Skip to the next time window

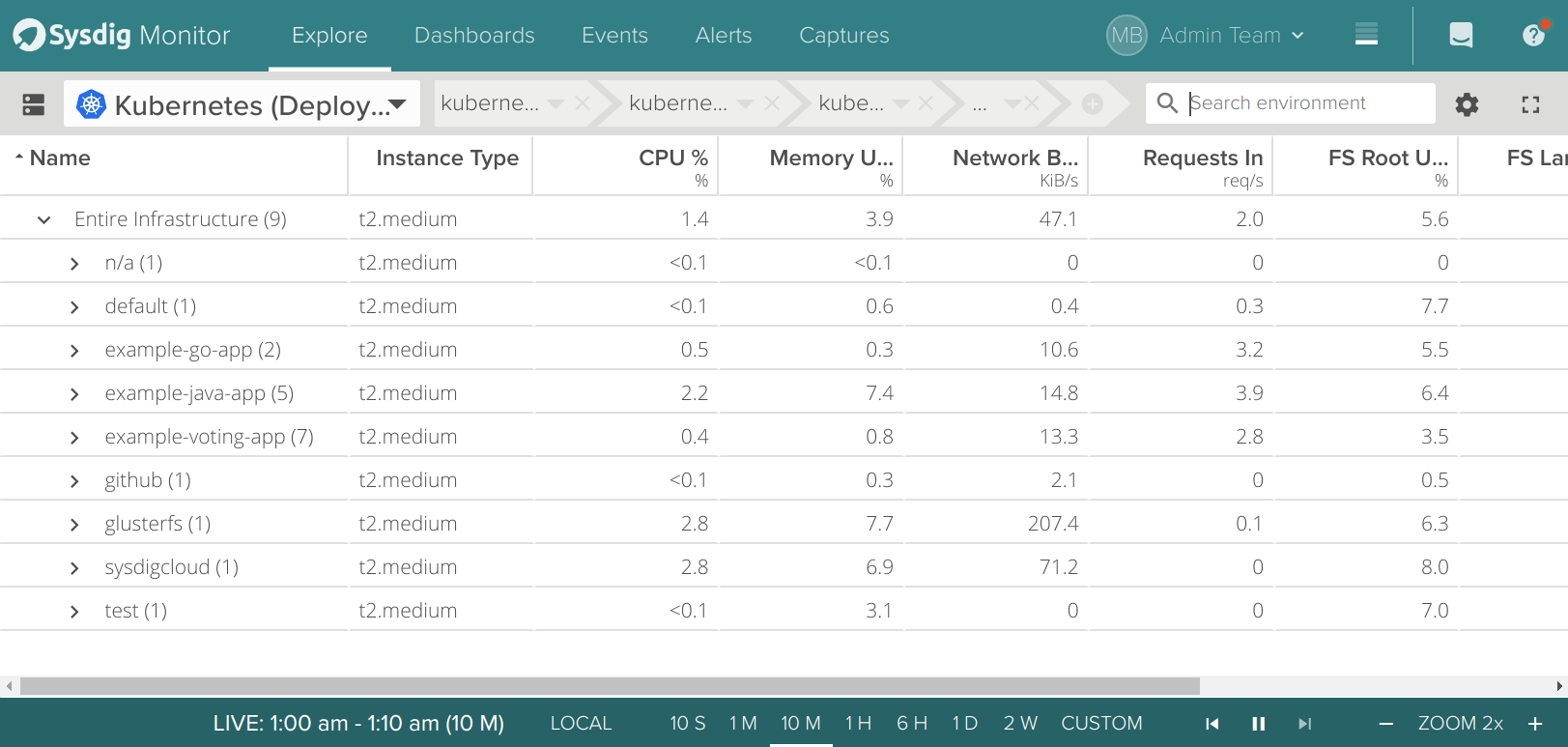coord(1305,724)
